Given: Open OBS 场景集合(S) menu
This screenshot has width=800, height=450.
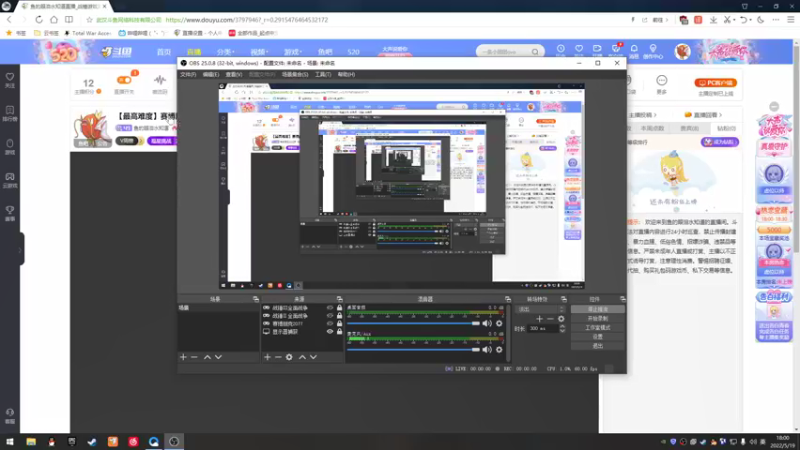Looking at the screenshot, I should tap(295, 74).
